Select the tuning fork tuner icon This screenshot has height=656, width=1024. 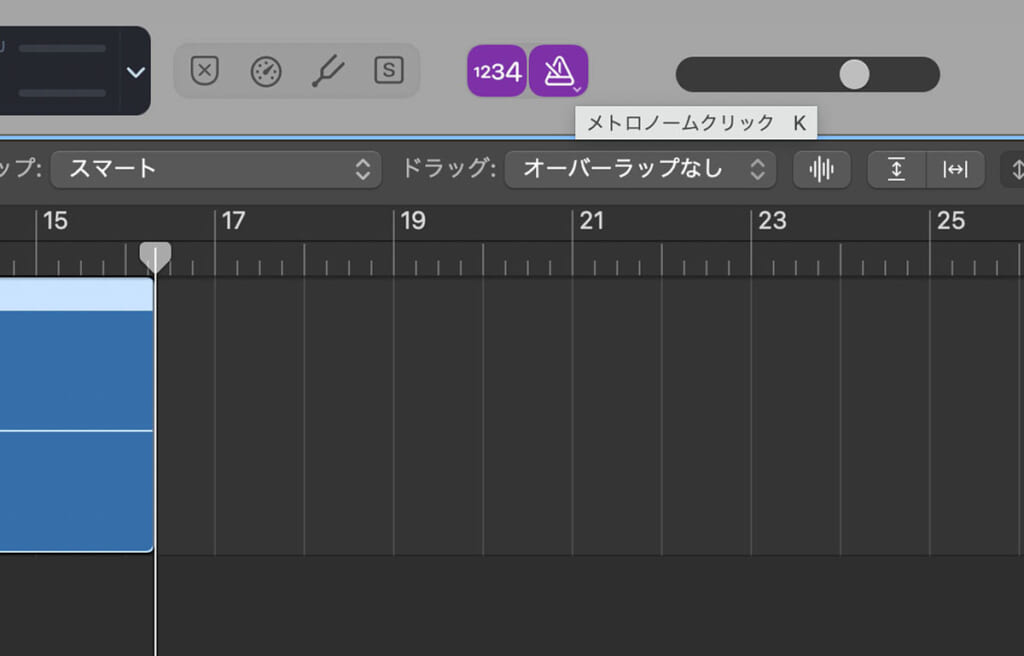(x=327, y=71)
